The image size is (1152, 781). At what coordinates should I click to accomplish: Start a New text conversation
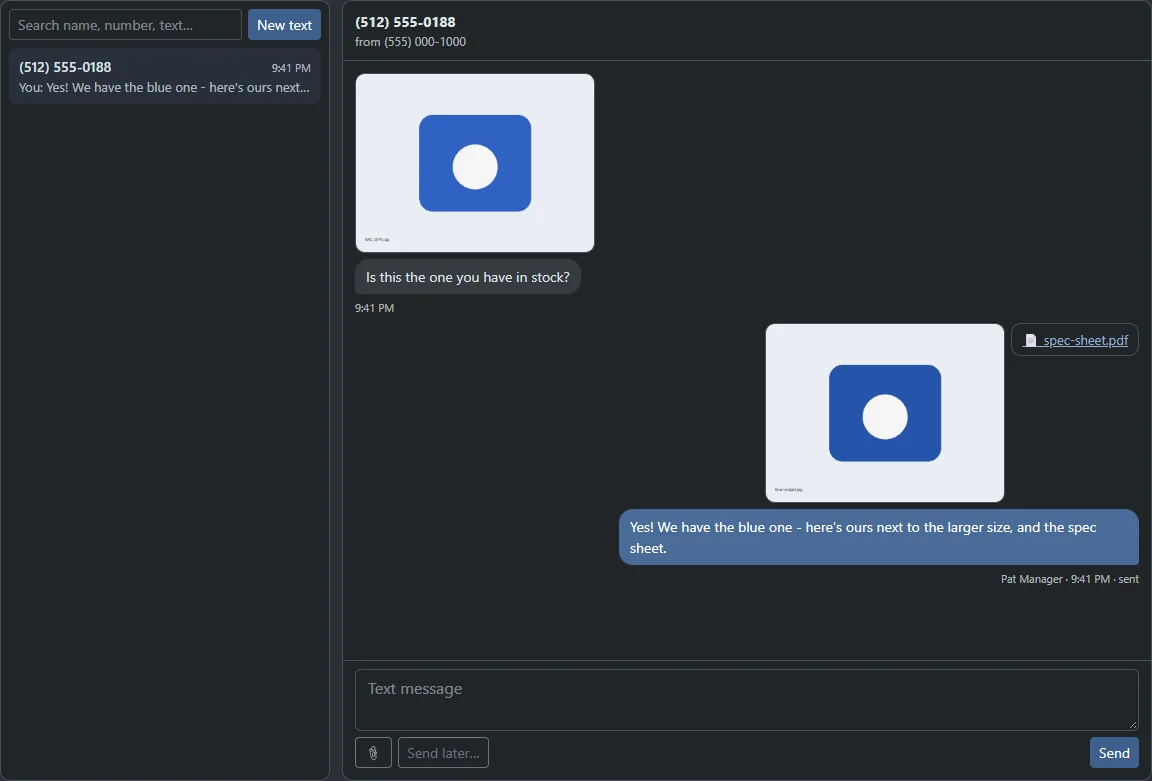284,25
